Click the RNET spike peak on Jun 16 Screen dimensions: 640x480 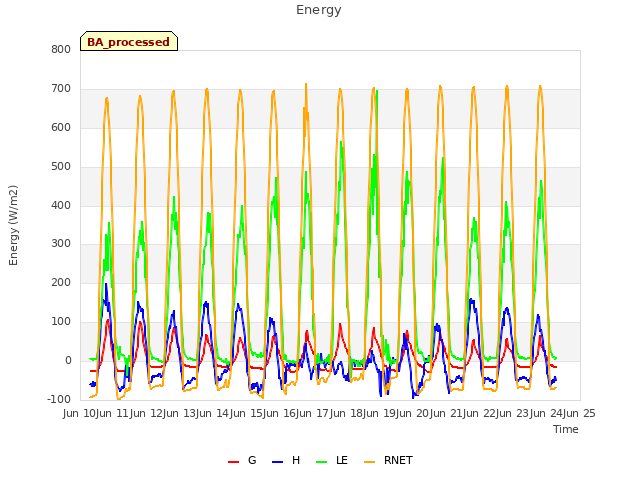306,84
